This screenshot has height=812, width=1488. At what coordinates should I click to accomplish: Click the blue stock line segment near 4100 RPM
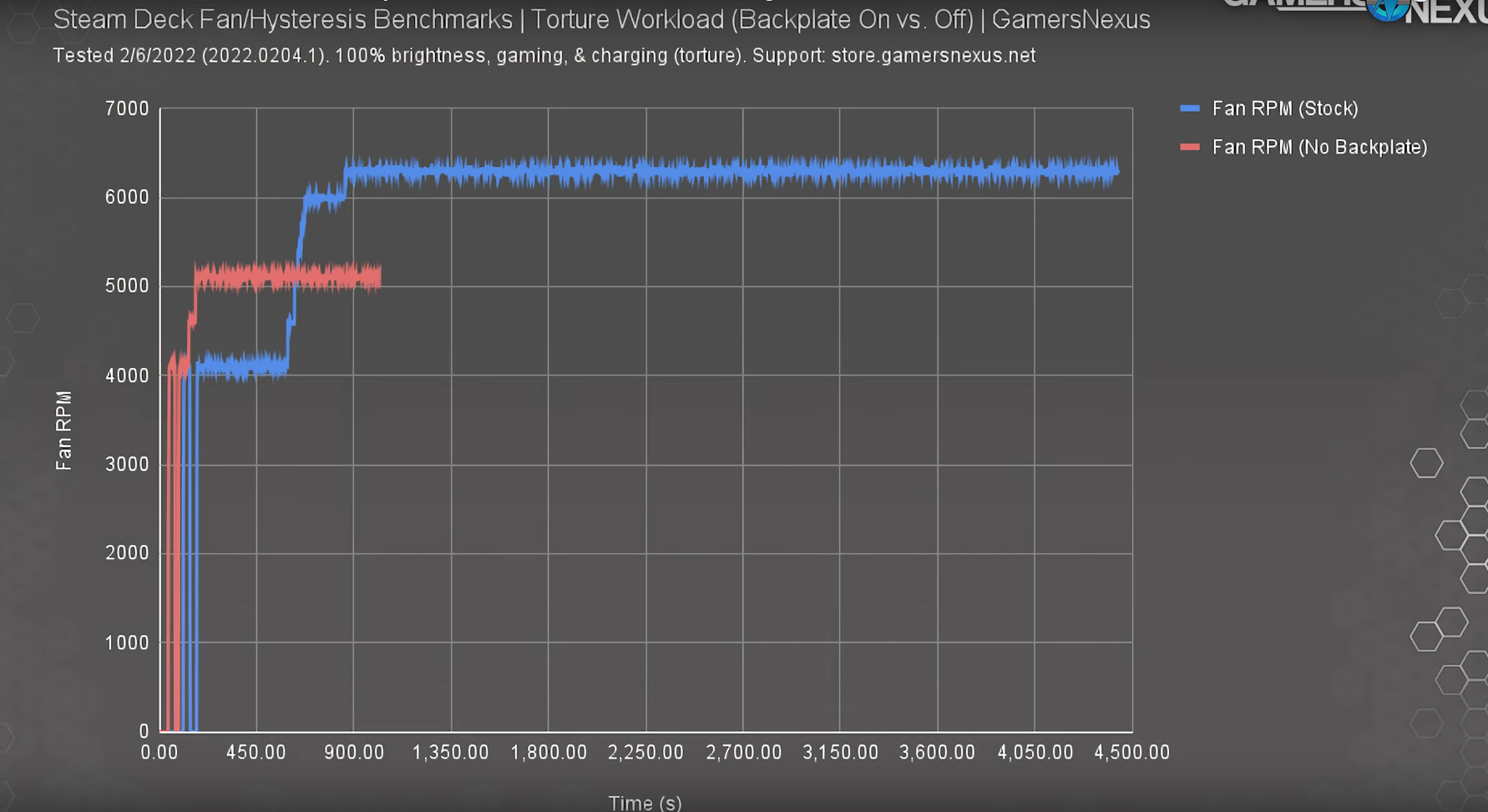click(x=242, y=366)
